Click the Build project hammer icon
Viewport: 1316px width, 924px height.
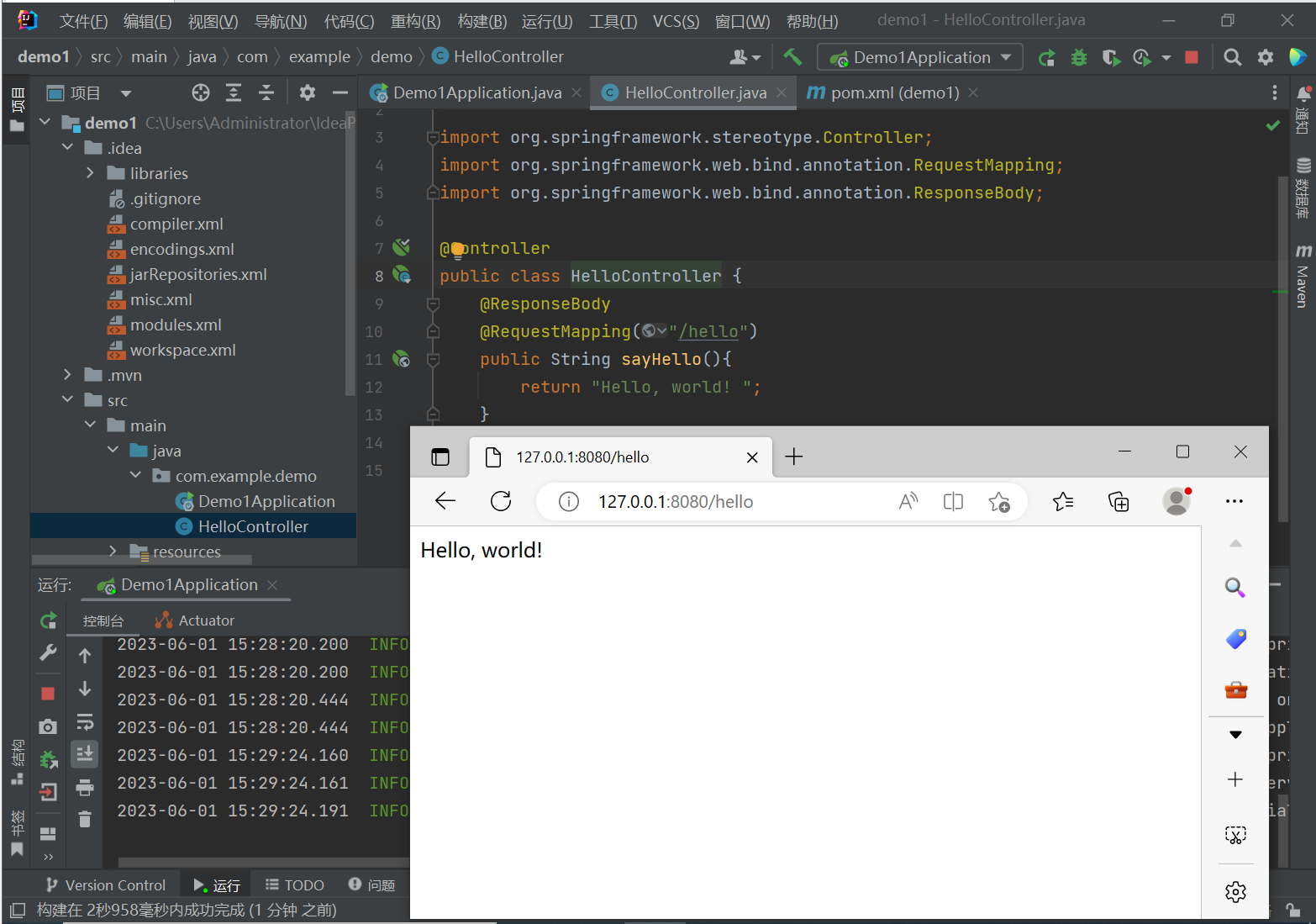(x=792, y=57)
